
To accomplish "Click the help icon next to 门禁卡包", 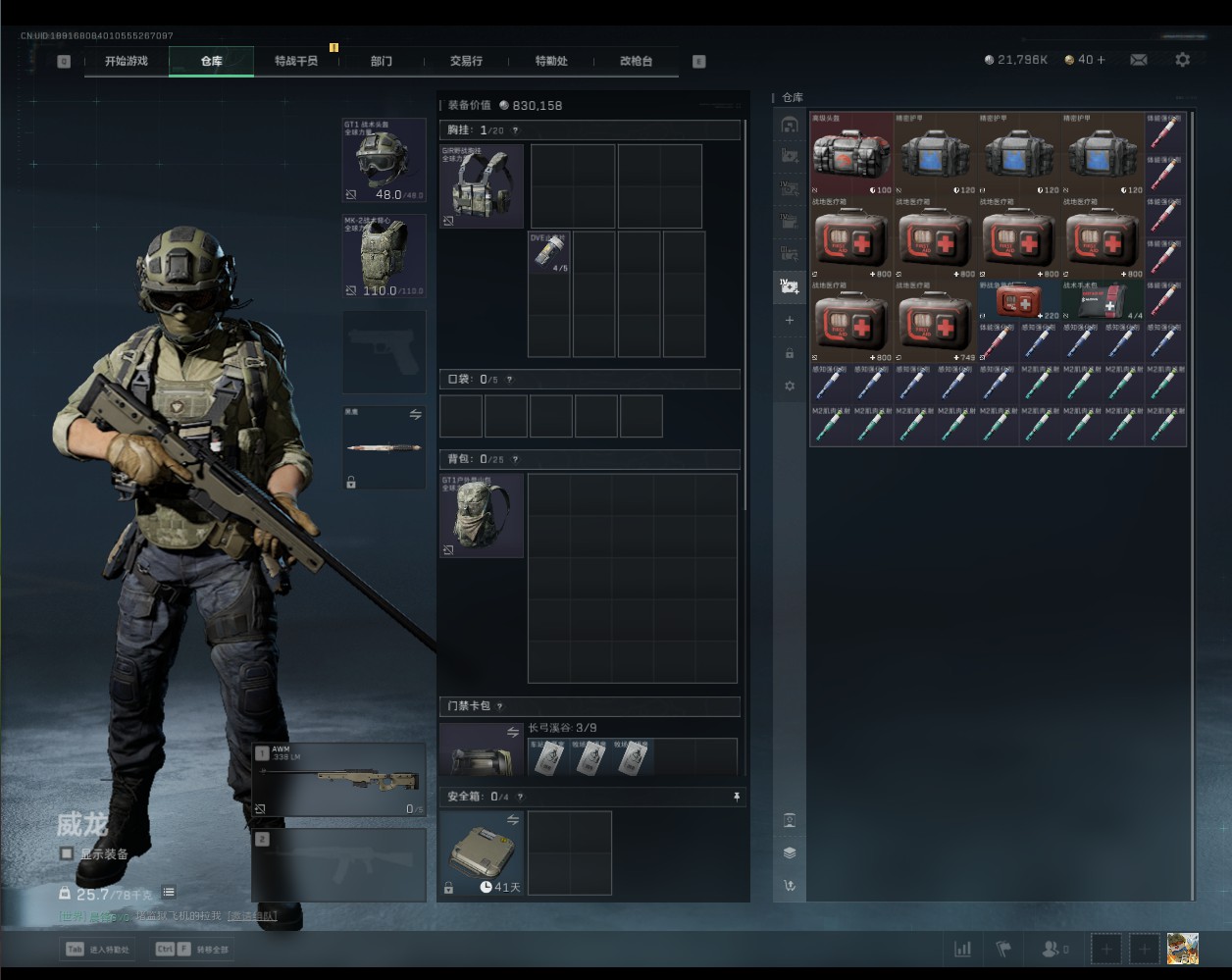I will point(499,706).
